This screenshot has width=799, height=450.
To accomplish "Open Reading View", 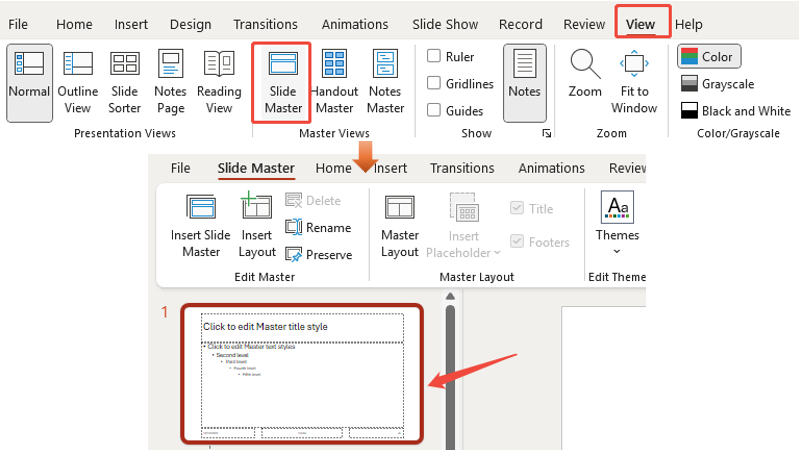I will point(219,83).
